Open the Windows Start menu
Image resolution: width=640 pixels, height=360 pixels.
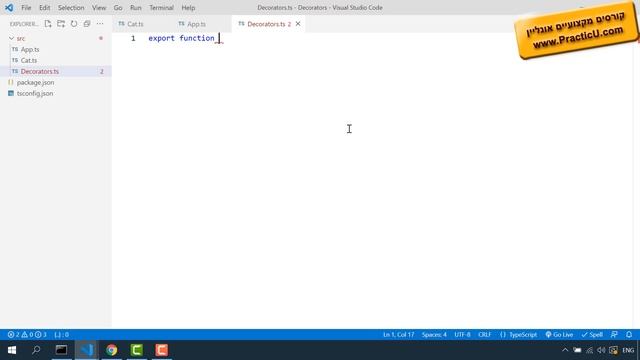pyautogui.click(x=12, y=350)
